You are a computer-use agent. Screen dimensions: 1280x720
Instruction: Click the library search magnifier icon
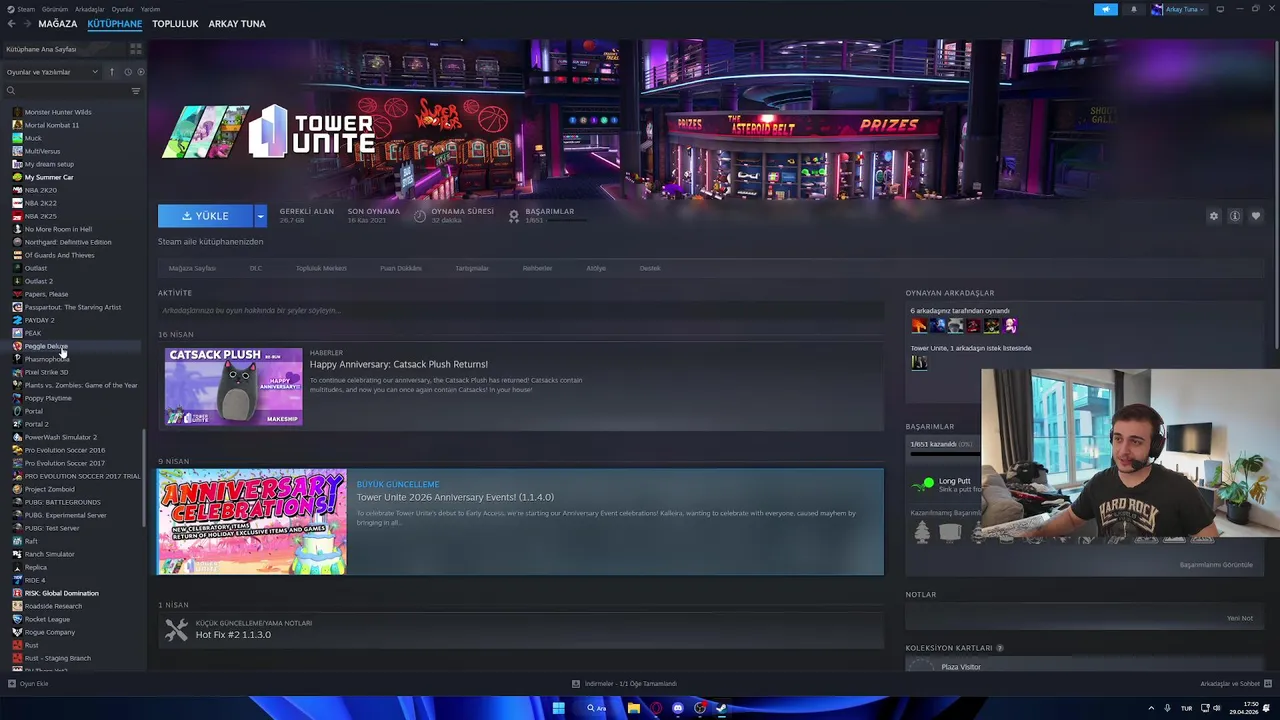coord(11,91)
